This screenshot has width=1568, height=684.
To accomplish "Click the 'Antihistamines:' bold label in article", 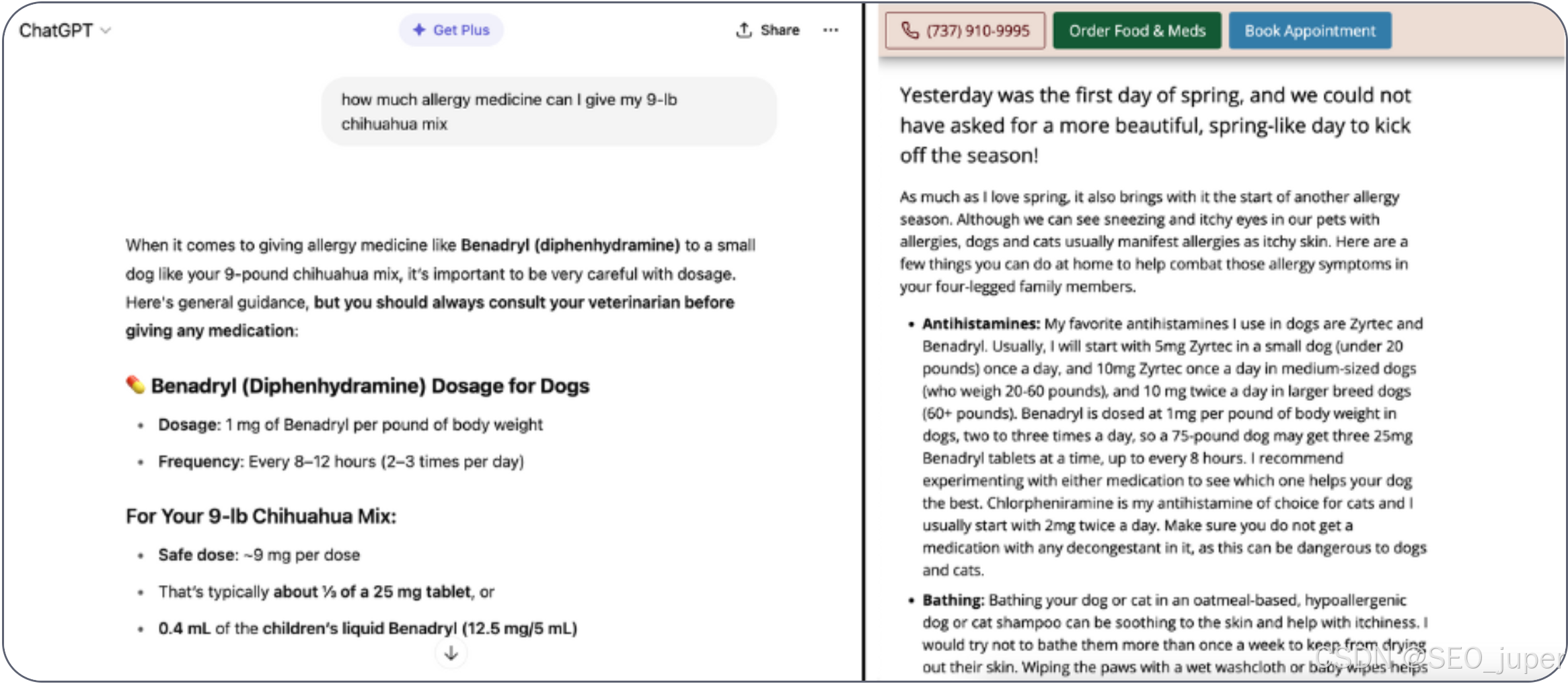I will click(x=981, y=324).
